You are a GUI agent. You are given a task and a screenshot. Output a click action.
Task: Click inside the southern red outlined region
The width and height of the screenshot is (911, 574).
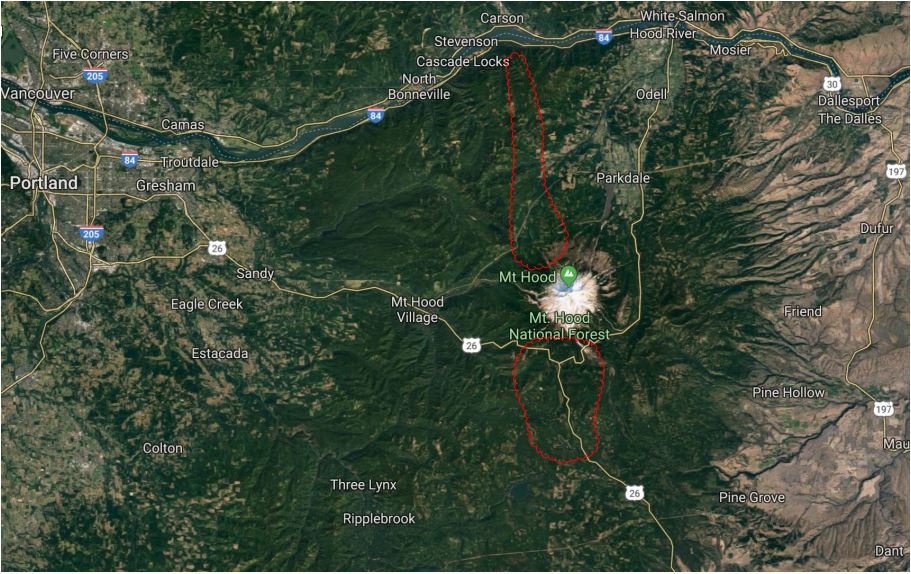coord(558,401)
